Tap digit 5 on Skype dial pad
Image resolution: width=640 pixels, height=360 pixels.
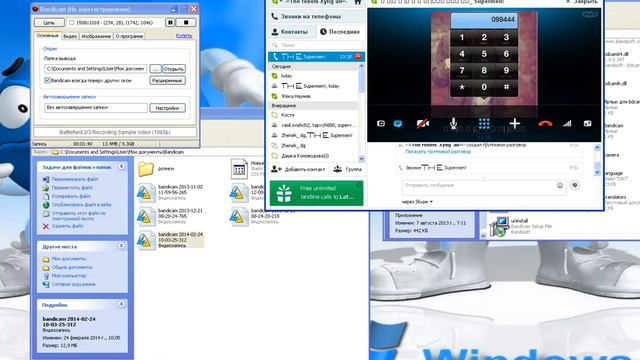tap(484, 54)
